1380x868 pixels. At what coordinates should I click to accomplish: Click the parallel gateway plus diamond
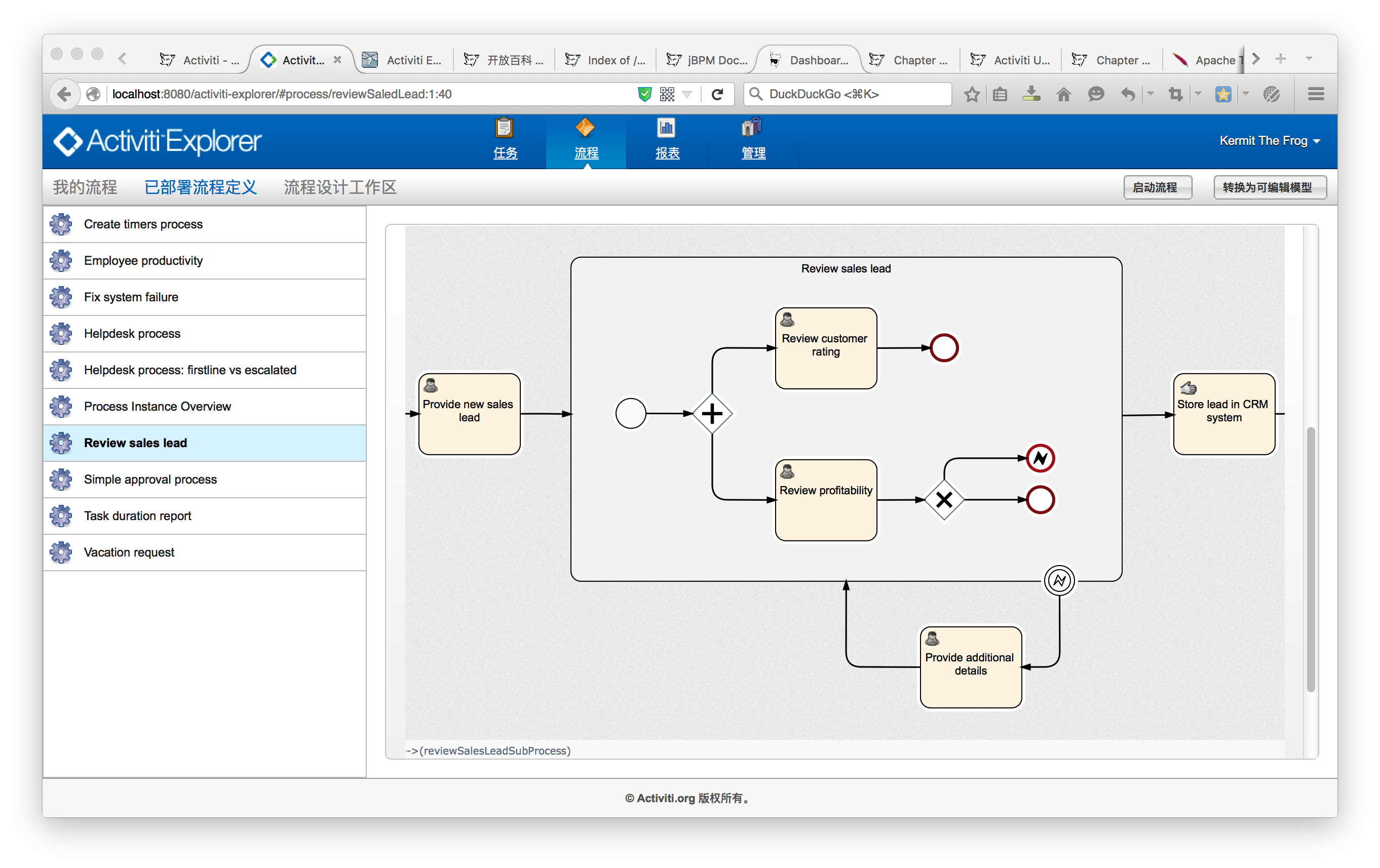[x=712, y=413]
